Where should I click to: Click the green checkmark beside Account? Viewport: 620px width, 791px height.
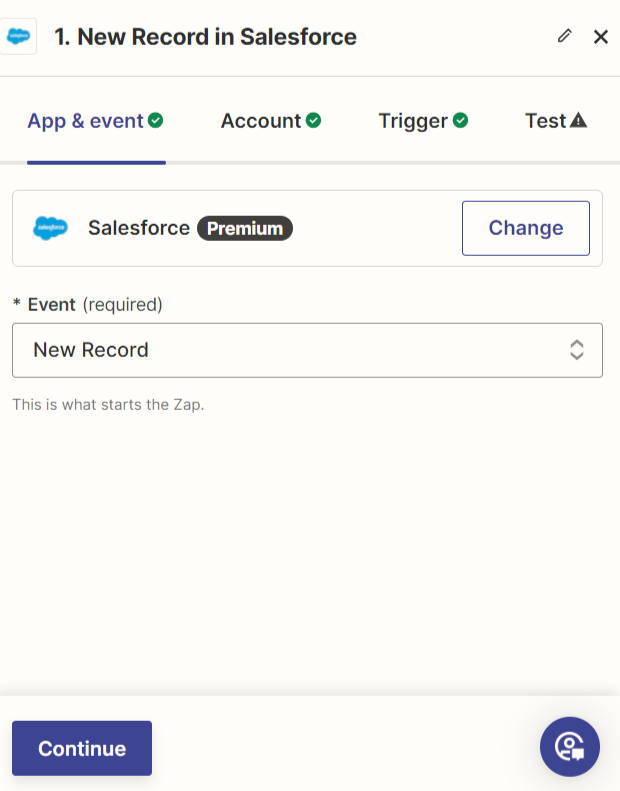tap(313, 121)
